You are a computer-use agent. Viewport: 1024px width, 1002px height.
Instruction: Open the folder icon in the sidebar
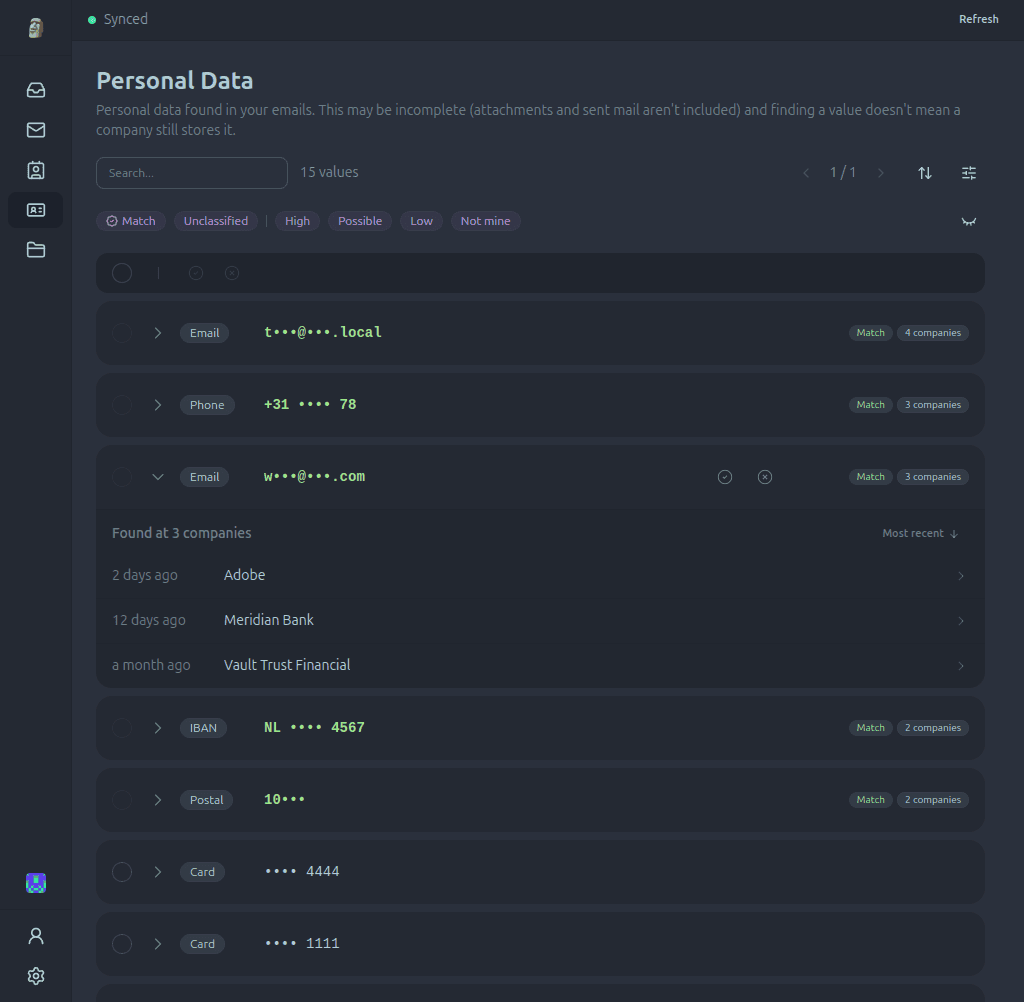[x=36, y=250]
